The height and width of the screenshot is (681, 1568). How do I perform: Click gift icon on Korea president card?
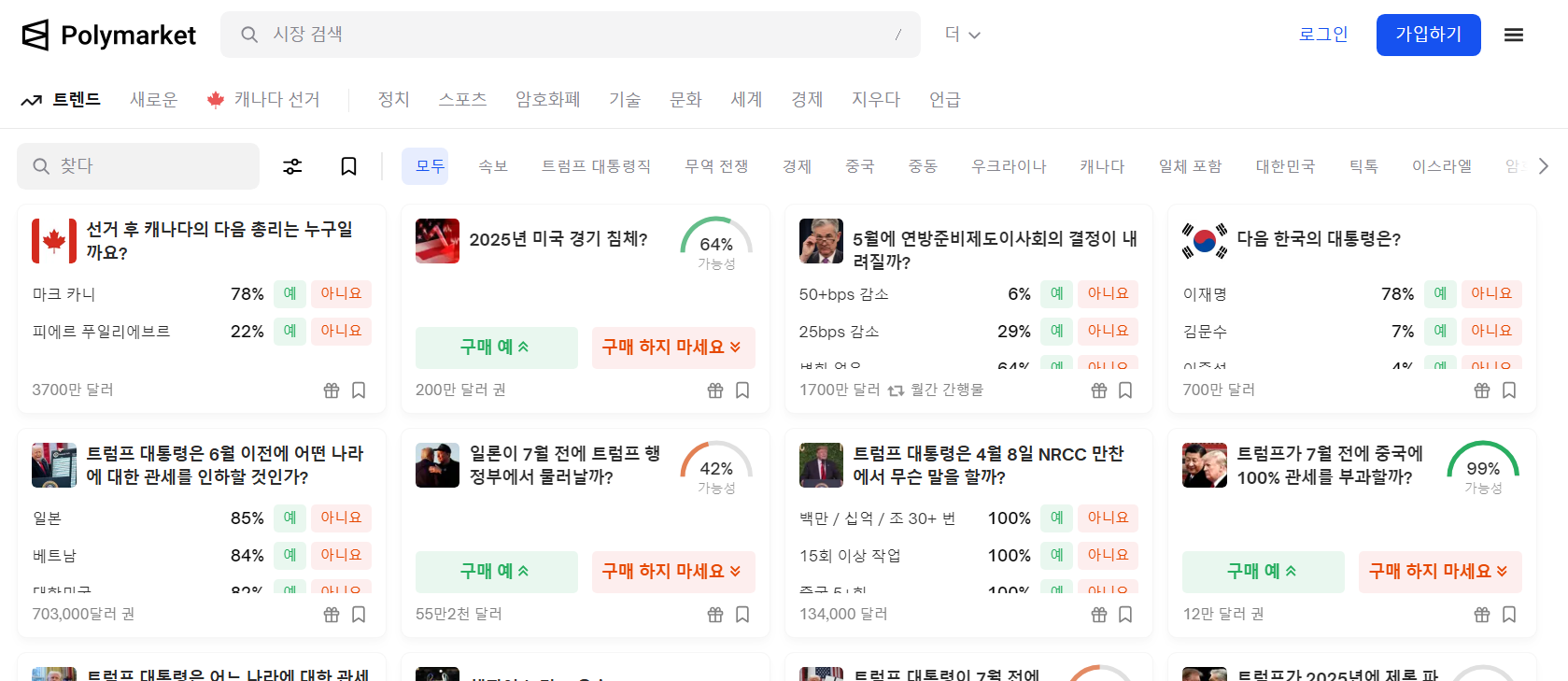[1482, 390]
